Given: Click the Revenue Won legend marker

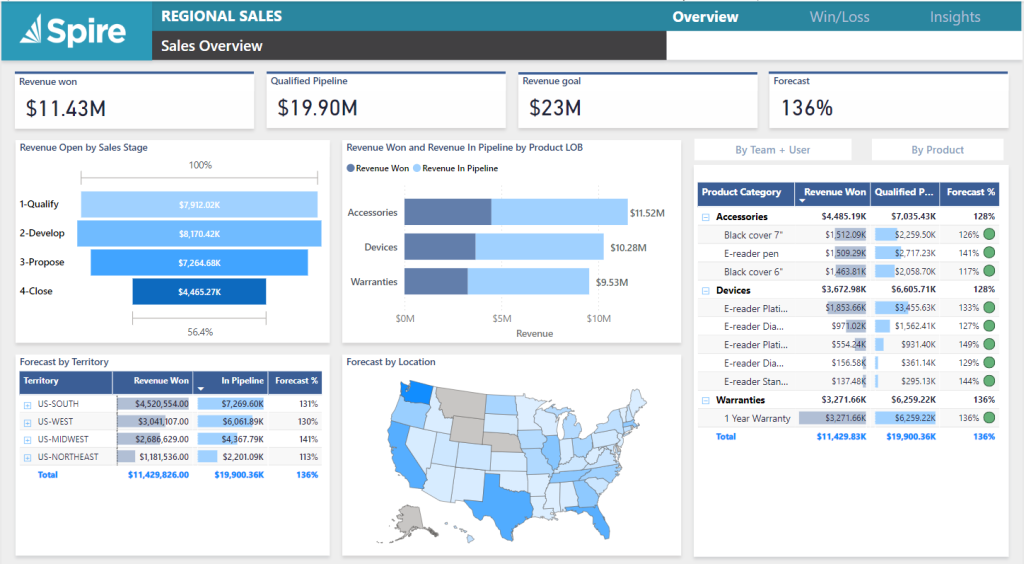Looking at the screenshot, I should point(351,168).
